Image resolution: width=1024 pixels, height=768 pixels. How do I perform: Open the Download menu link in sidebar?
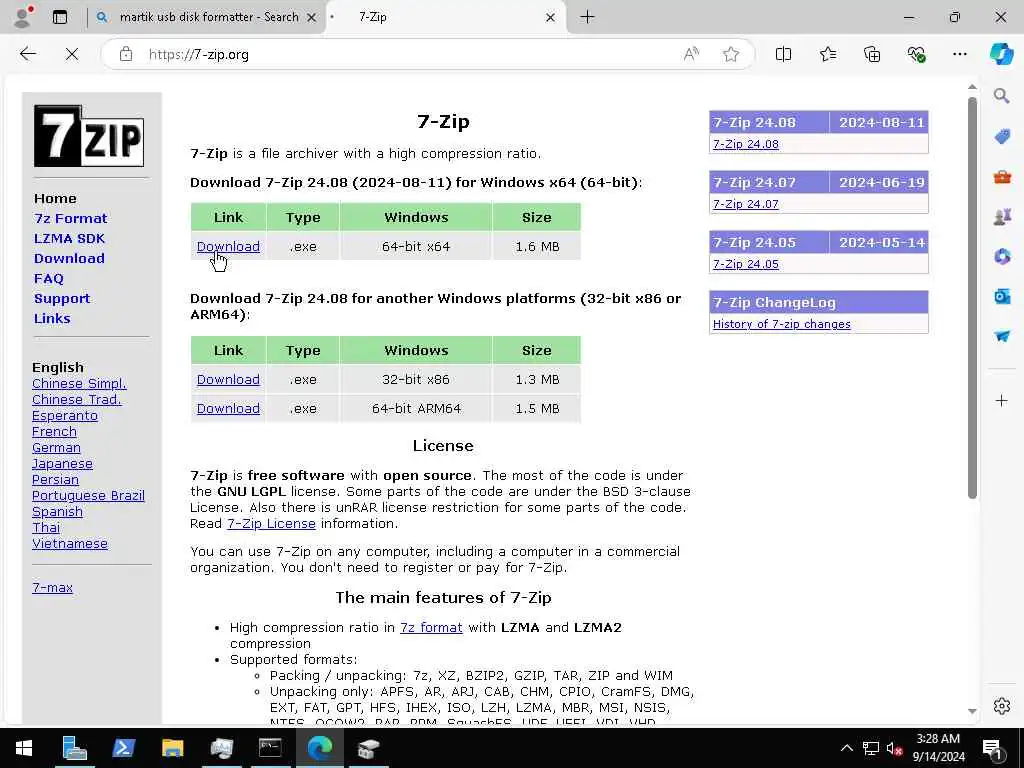pos(69,258)
